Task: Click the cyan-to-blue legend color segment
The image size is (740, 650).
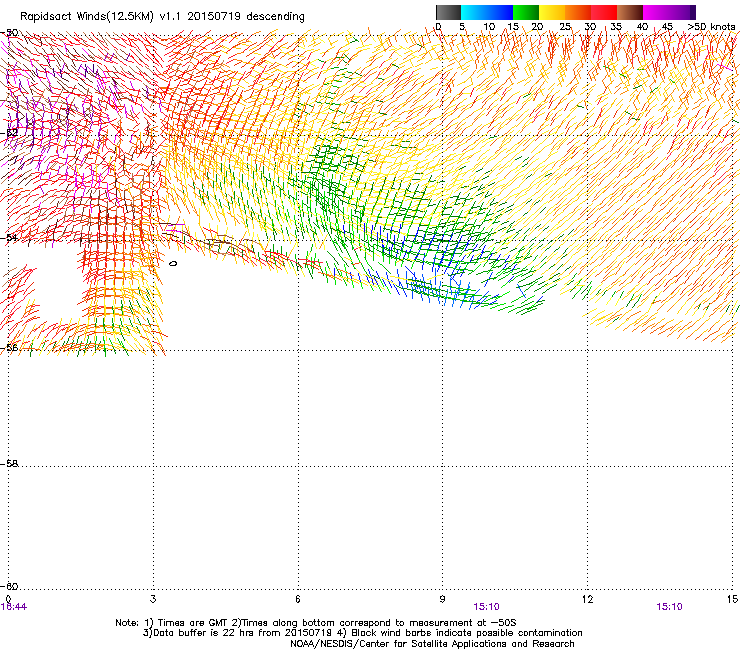Action: click(487, 12)
